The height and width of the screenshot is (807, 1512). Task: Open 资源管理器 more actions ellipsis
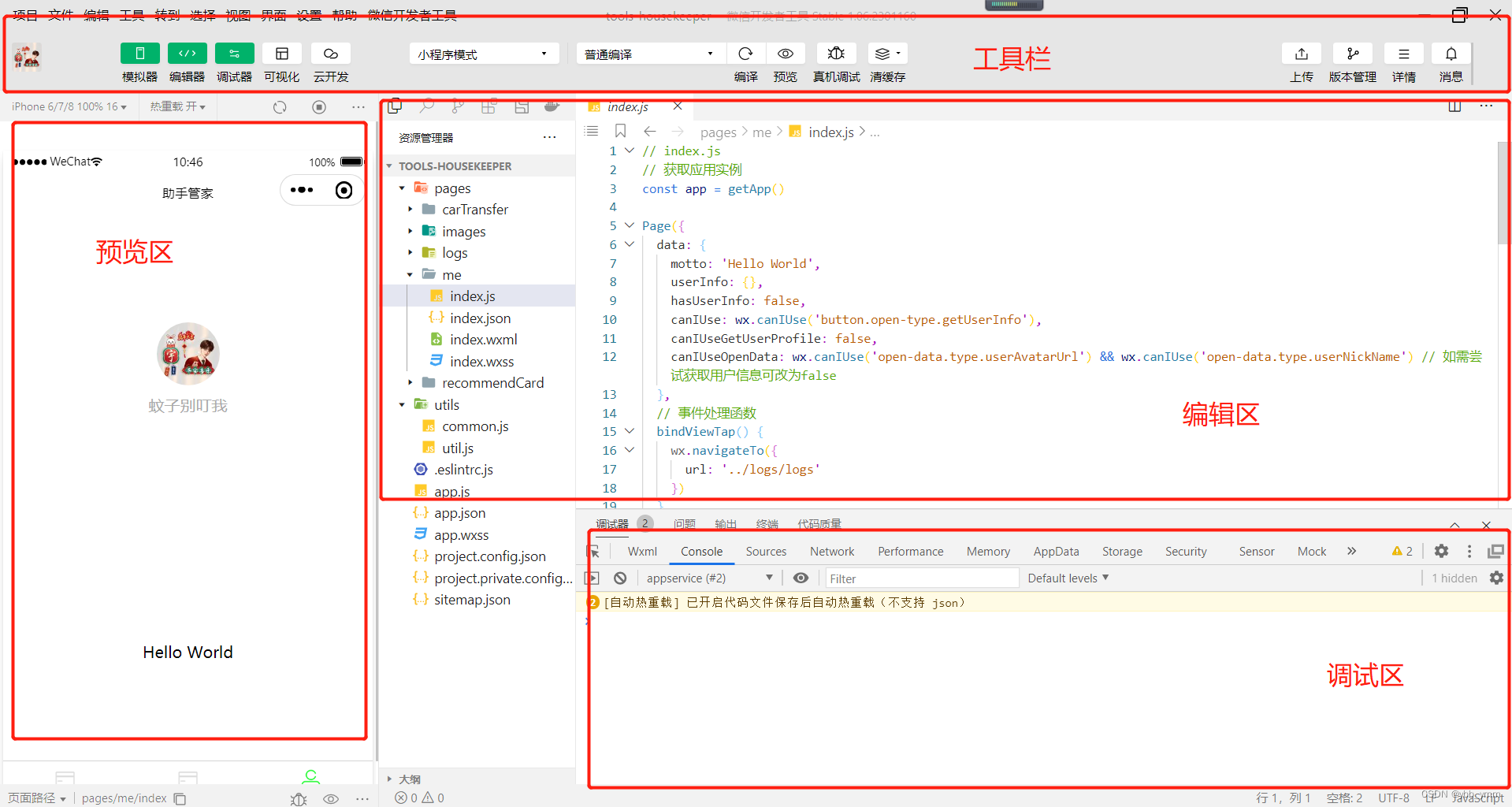click(x=549, y=137)
